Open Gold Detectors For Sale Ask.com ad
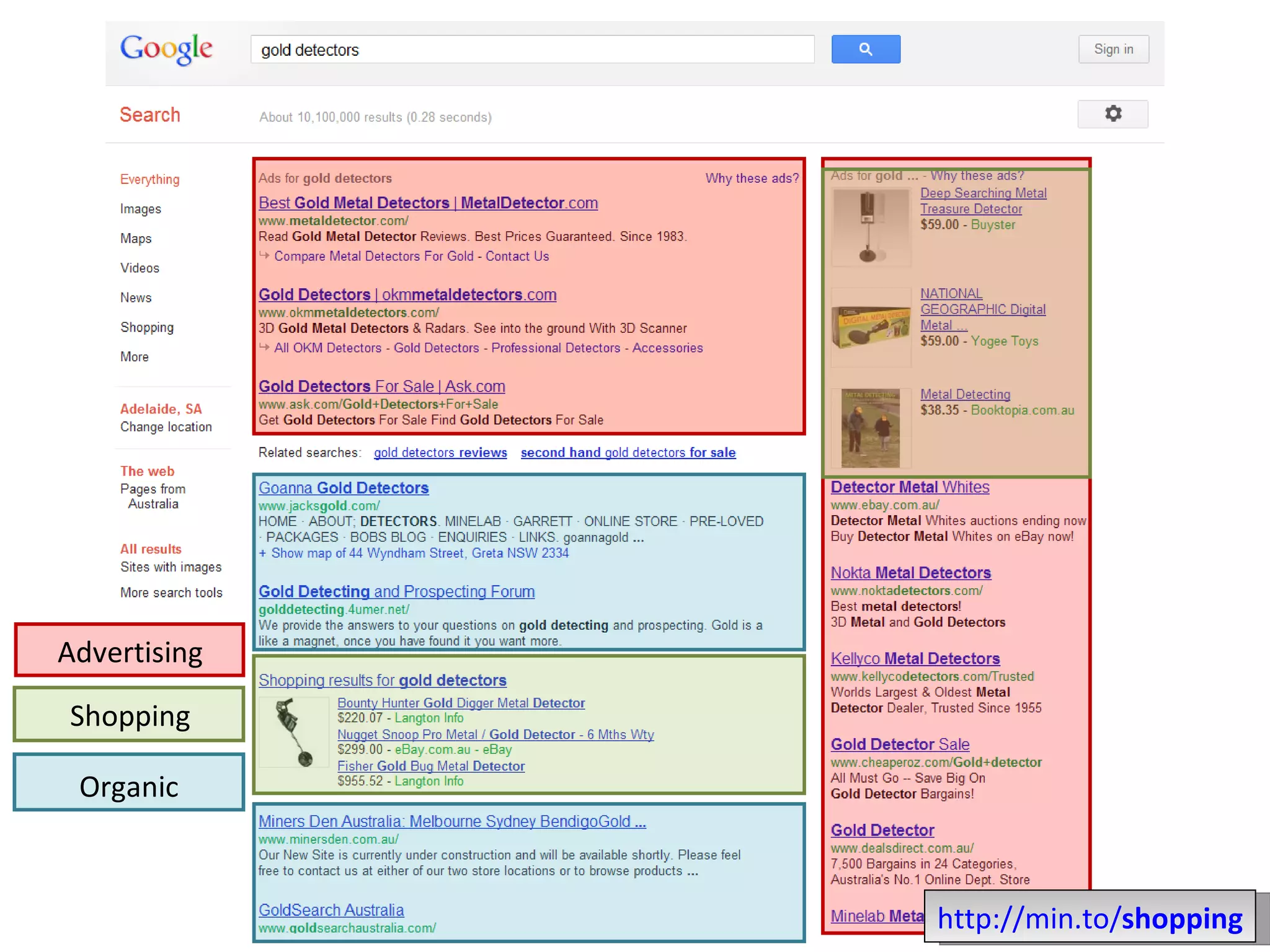 tap(382, 386)
